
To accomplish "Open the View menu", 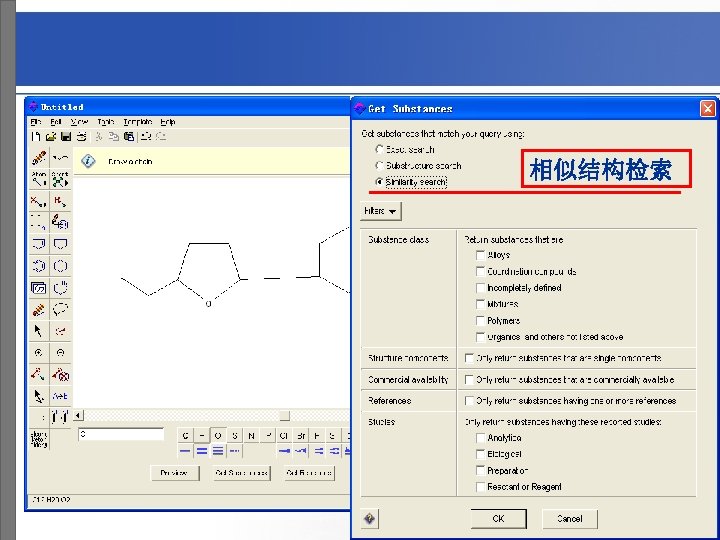I will 79,122.
